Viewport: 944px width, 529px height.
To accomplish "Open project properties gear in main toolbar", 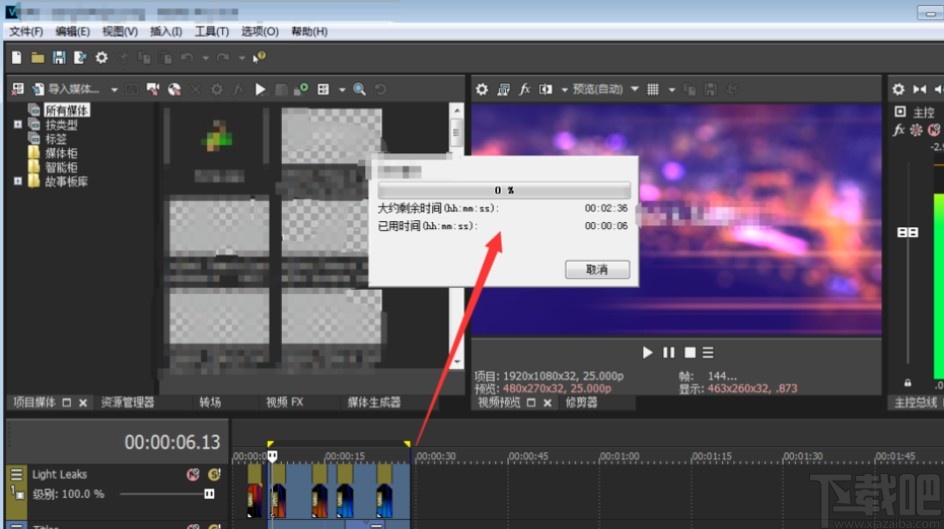I will tap(101, 57).
